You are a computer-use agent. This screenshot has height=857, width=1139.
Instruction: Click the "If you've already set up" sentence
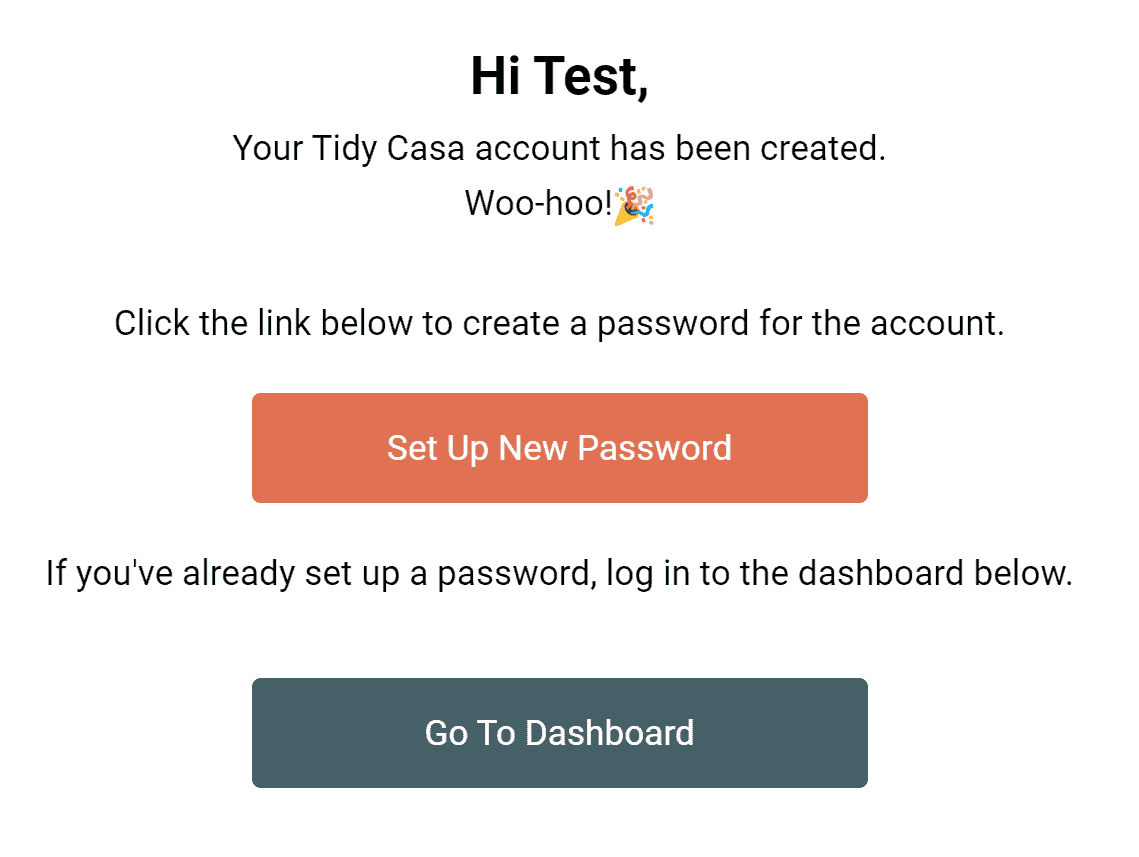[559, 574]
